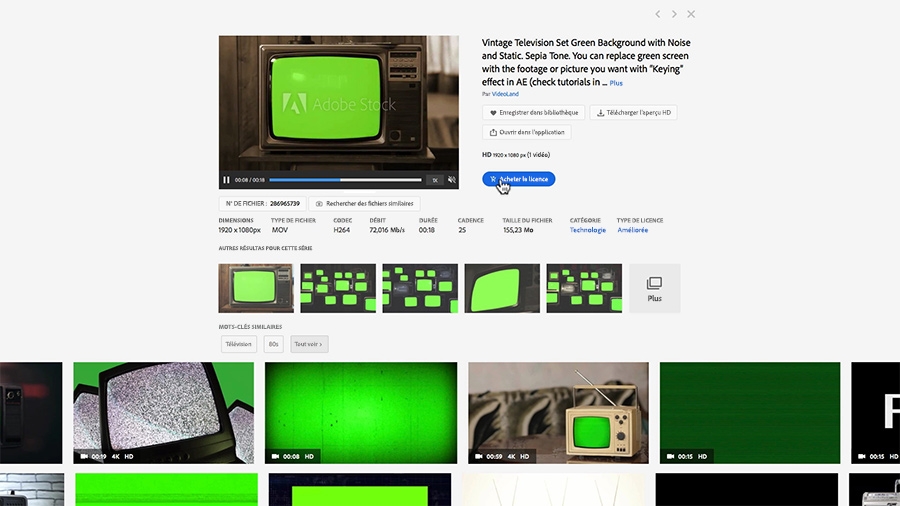Click the H264 codec value

pos(342,230)
